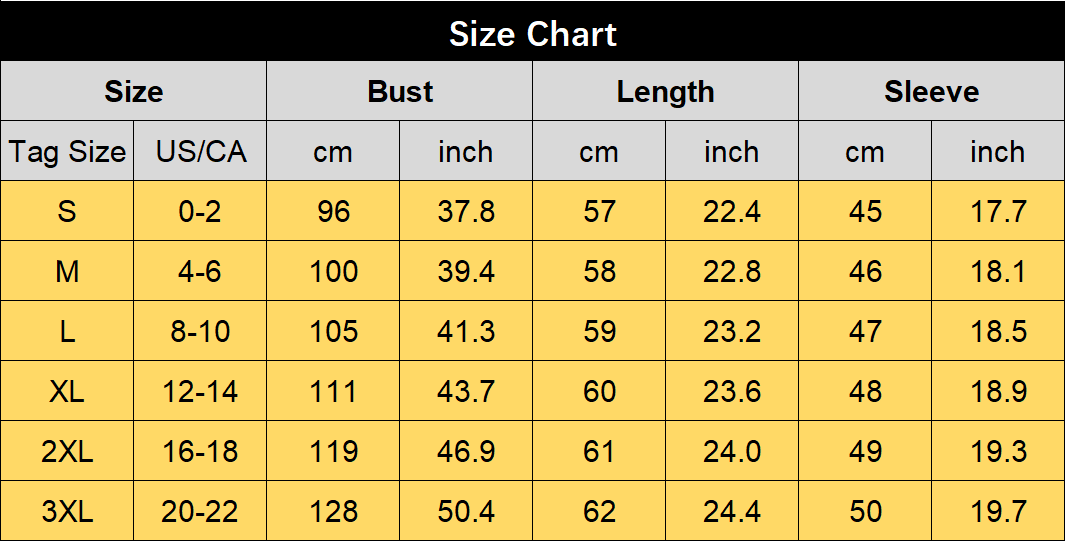
Task: Select length value 60 cm
Action: click(599, 391)
